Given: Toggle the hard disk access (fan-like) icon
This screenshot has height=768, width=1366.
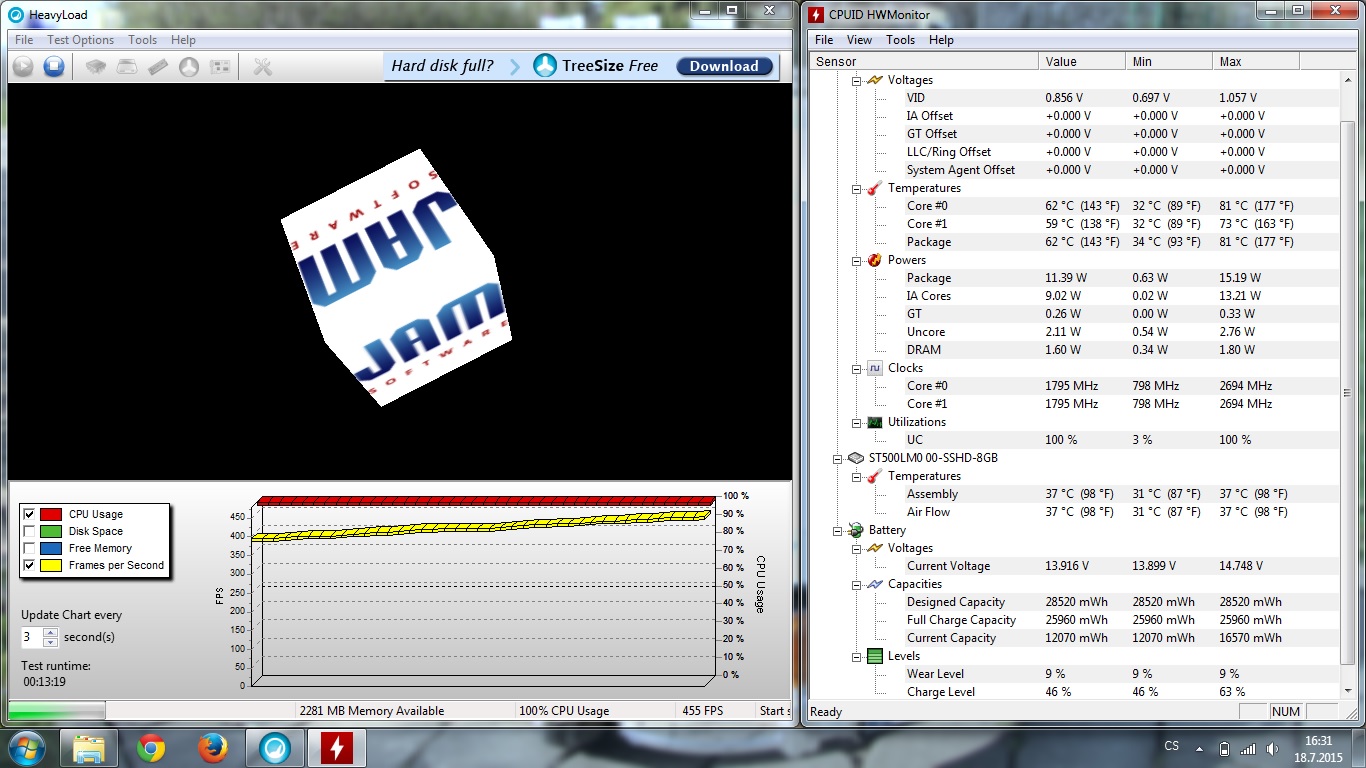Looking at the screenshot, I should click(189, 67).
